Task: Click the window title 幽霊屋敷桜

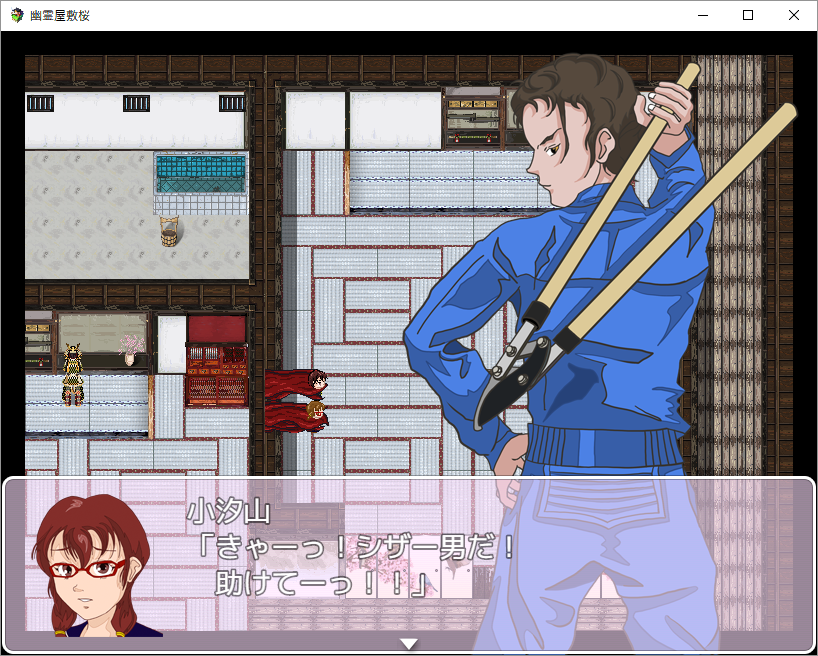Action: (x=59, y=16)
